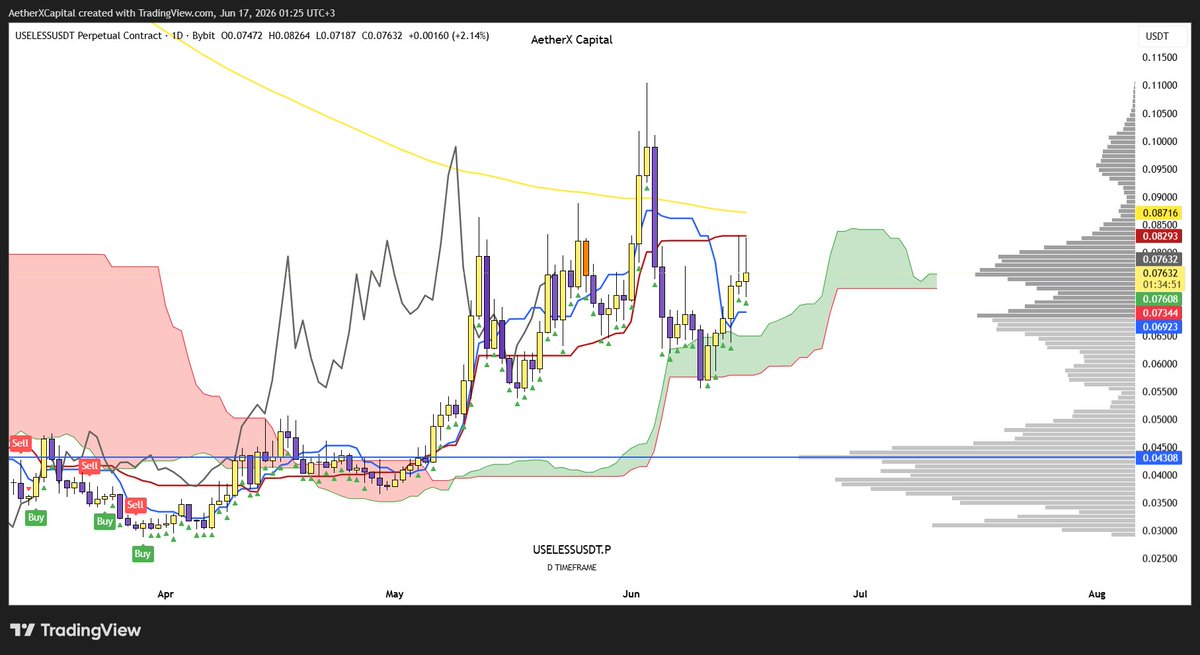Click the Aug label on the time axis

coord(1097,594)
